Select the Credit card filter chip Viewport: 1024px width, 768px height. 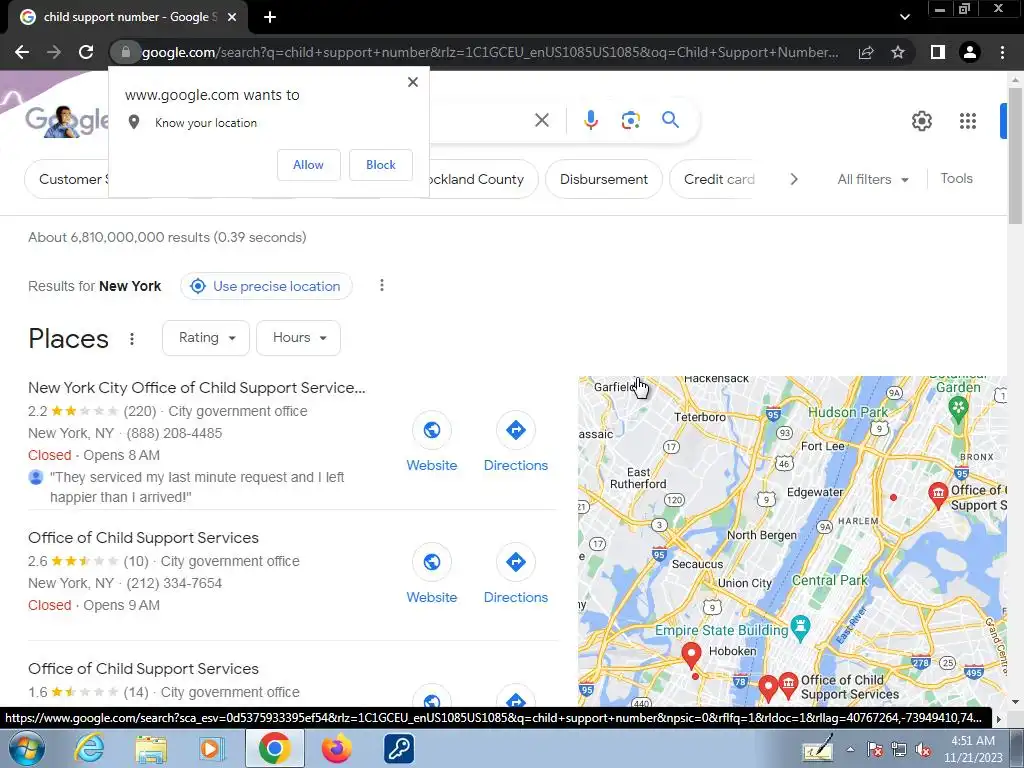[x=714, y=179]
